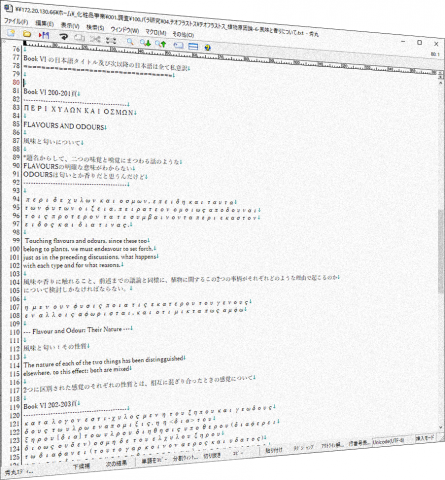
Task: Open the Unicode(UTF-8) encoding selector
Action: pos(388,441)
